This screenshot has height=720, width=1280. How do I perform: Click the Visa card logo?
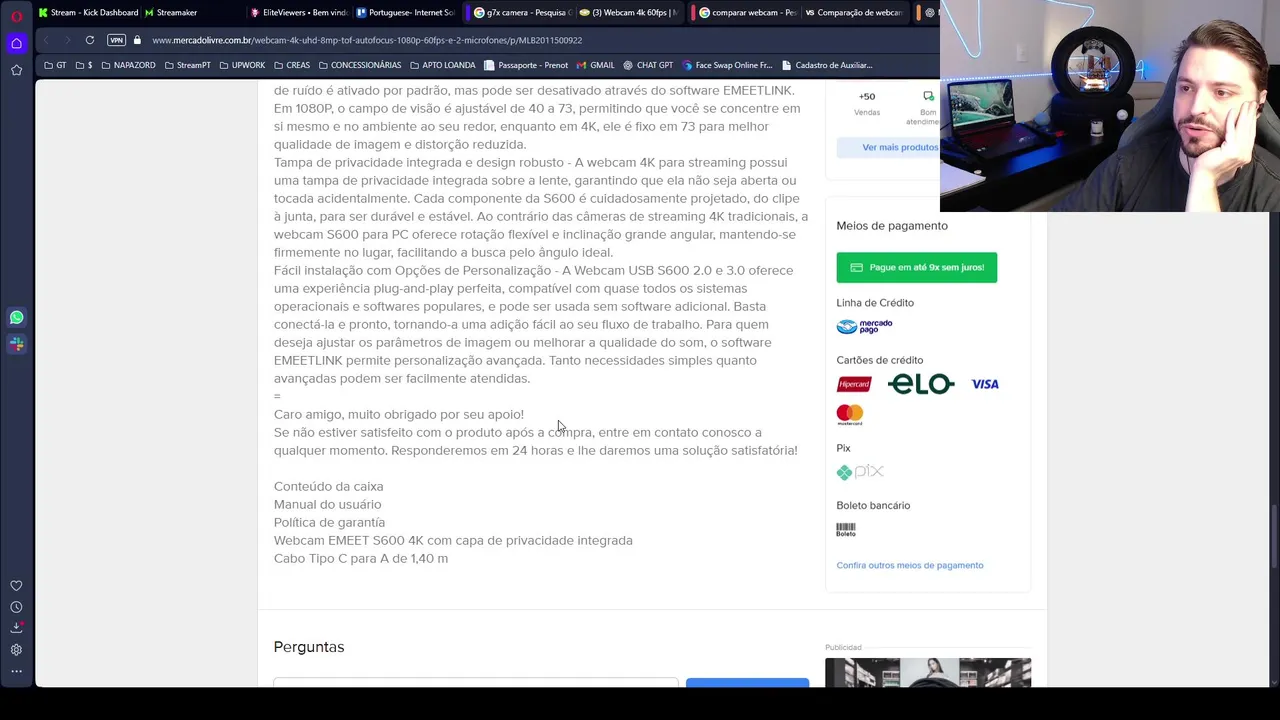click(985, 384)
